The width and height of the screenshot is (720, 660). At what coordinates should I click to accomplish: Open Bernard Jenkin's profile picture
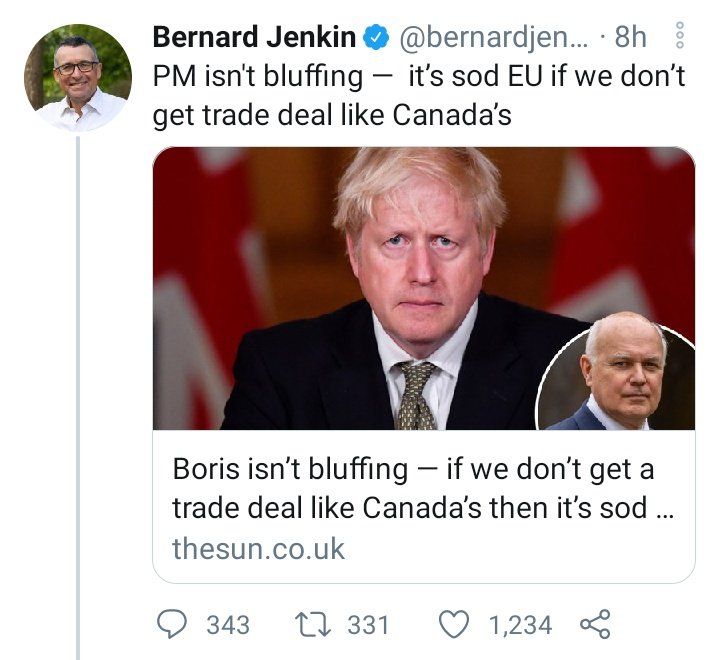pyautogui.click(x=78, y=78)
